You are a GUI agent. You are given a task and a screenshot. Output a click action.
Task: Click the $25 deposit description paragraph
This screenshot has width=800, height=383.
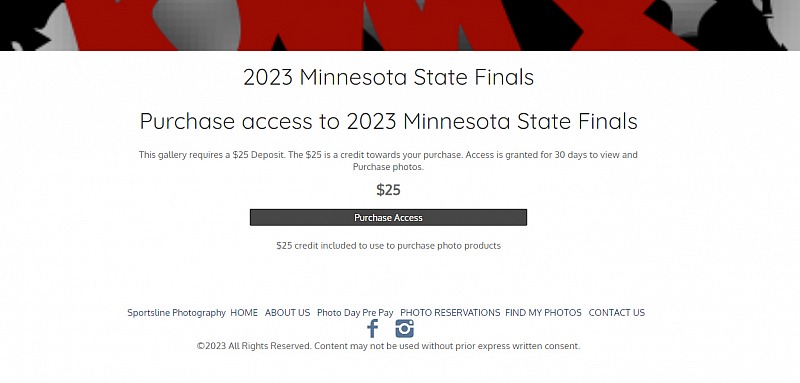pyautogui.click(x=388, y=161)
